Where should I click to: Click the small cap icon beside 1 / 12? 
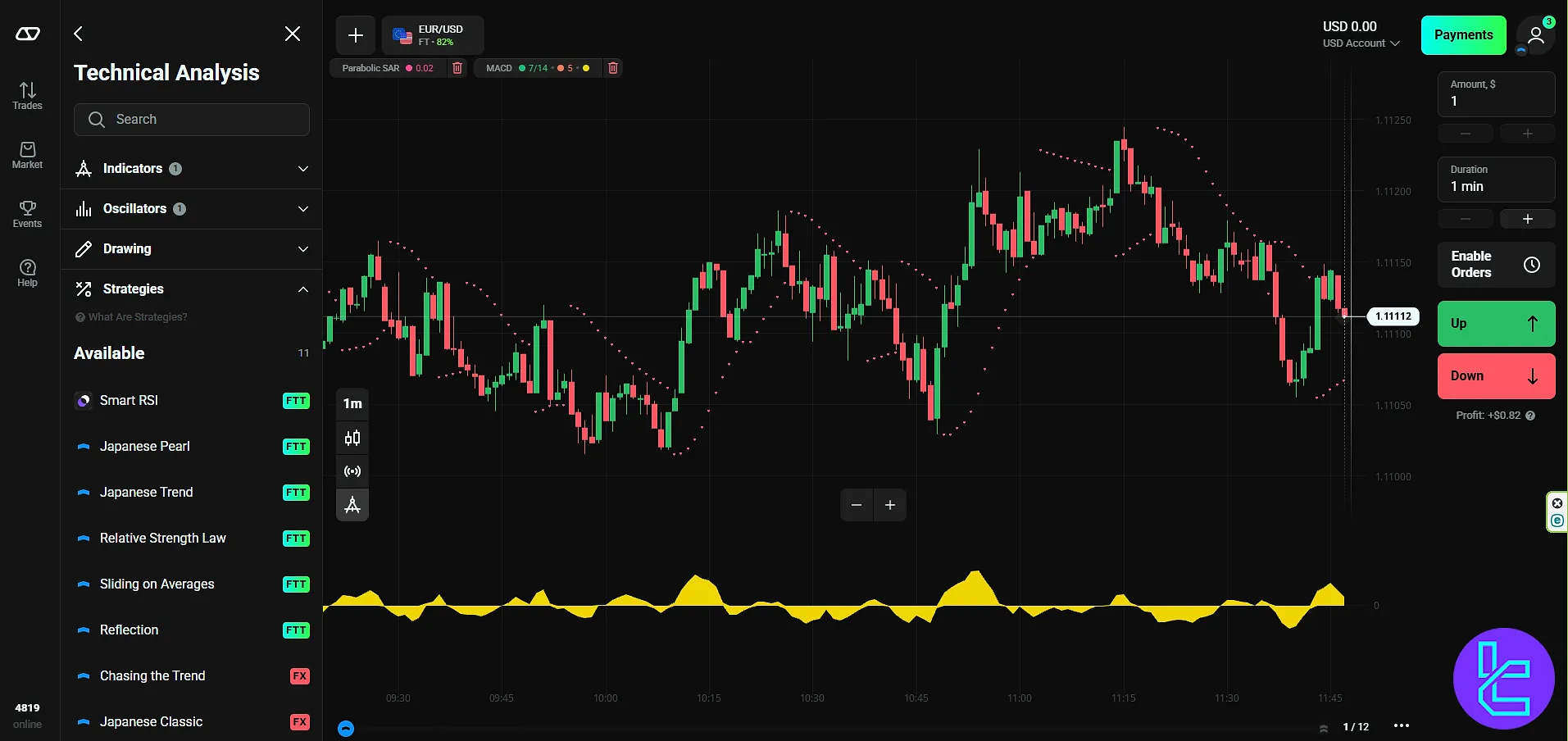pyautogui.click(x=1324, y=728)
